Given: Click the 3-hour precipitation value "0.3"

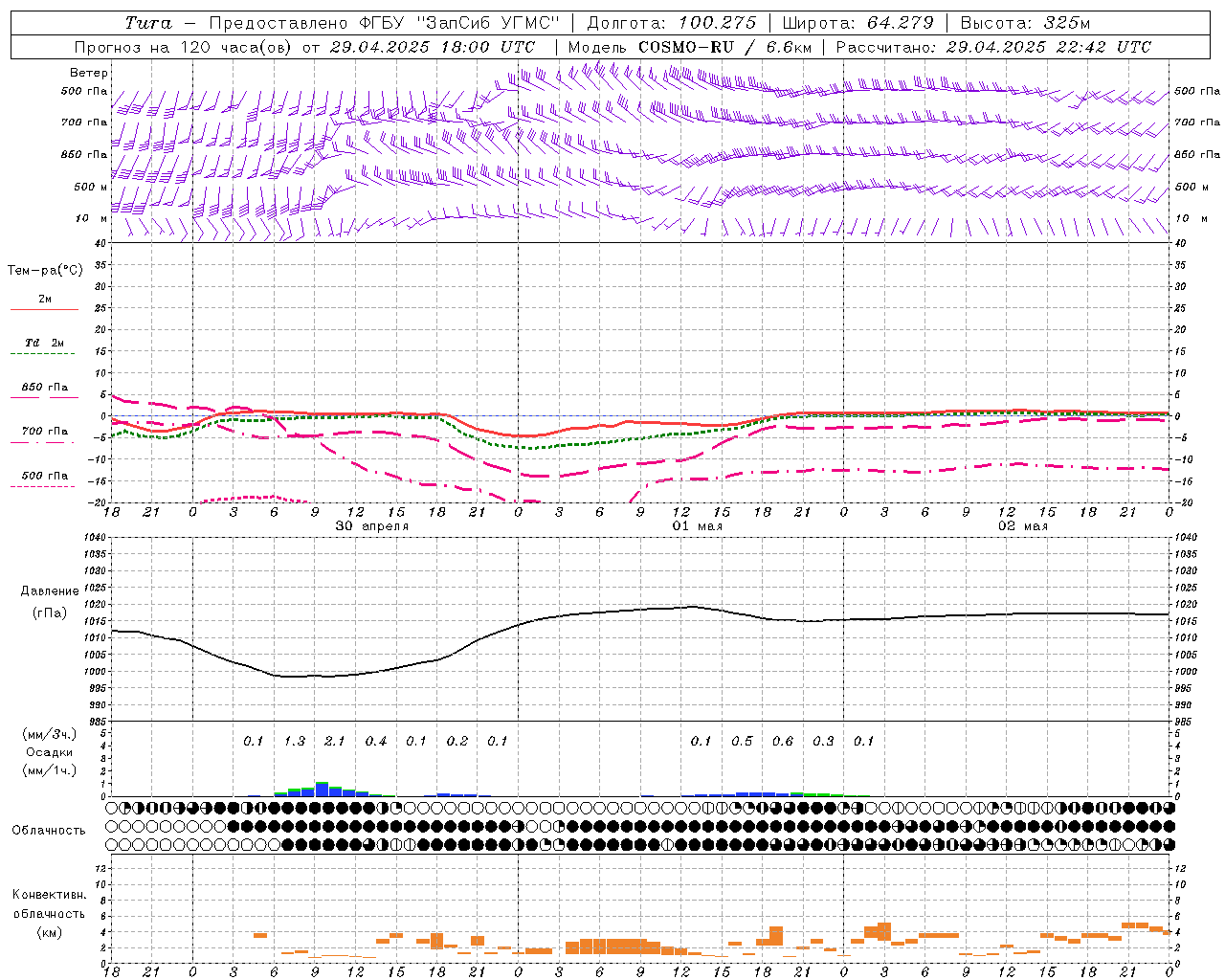Looking at the screenshot, I should point(823,742).
